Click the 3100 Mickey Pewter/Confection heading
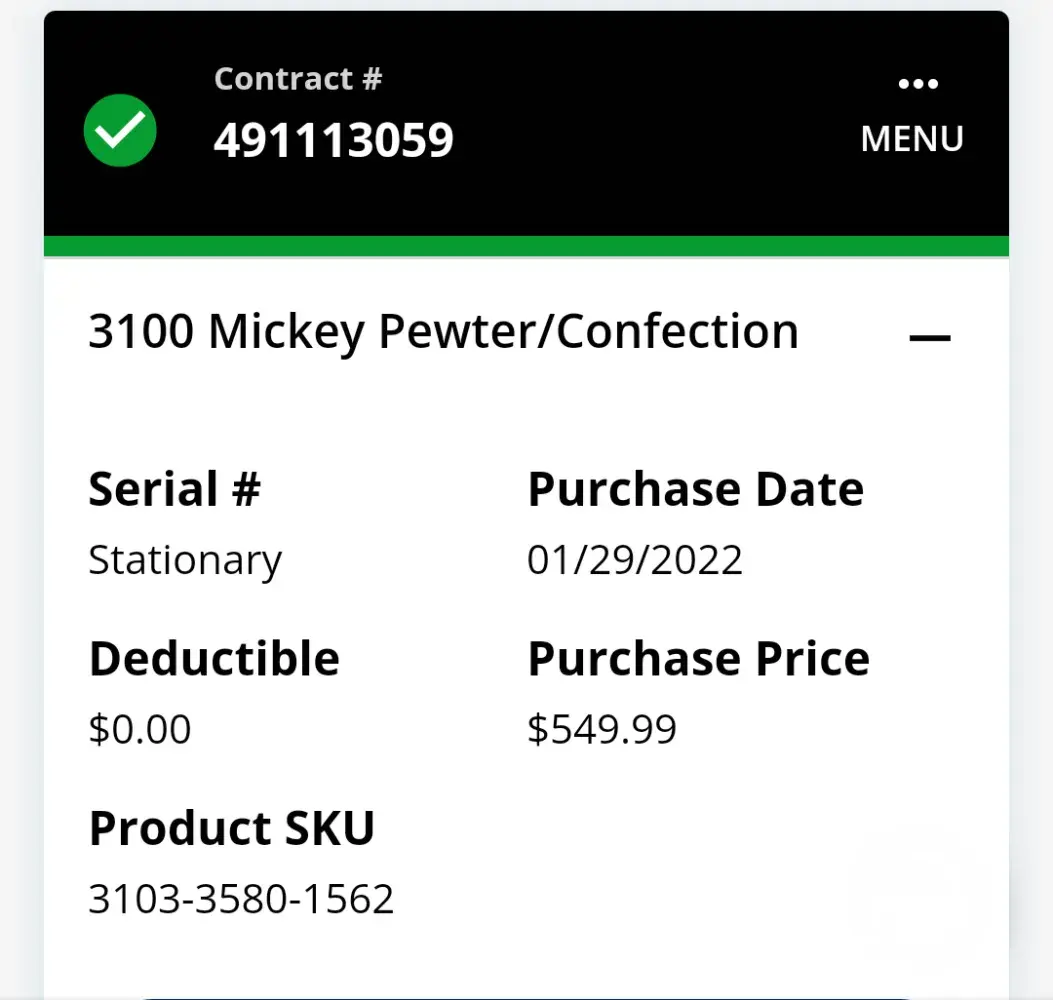Screen dimensions: 1053x1000 tap(443, 332)
